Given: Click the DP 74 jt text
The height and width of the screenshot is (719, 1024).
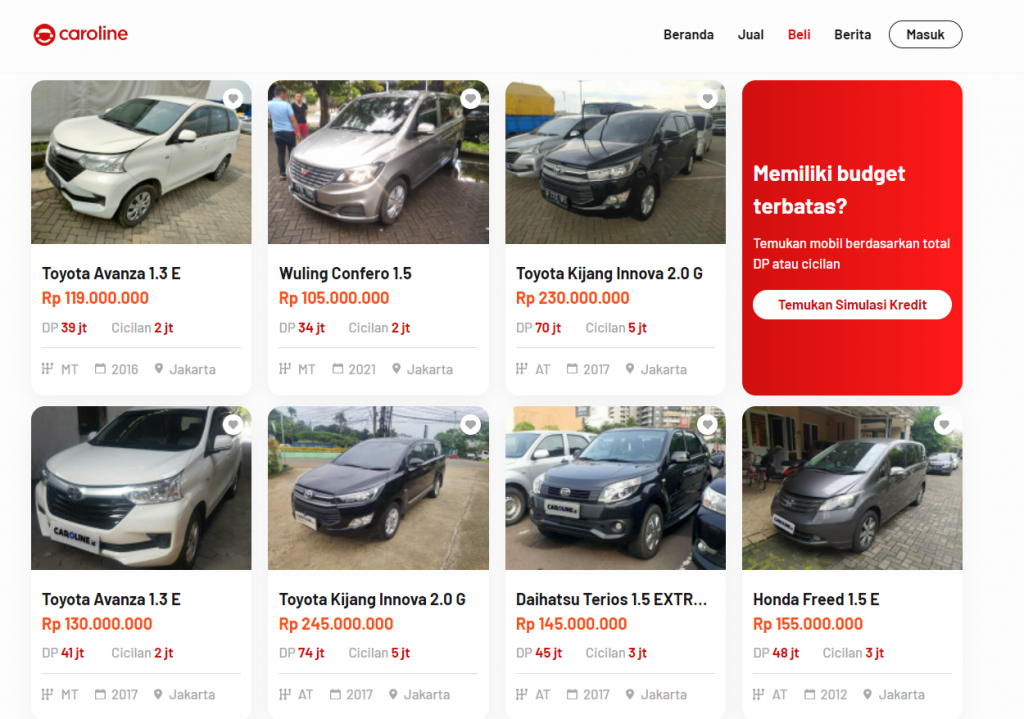Looking at the screenshot, I should (301, 653).
